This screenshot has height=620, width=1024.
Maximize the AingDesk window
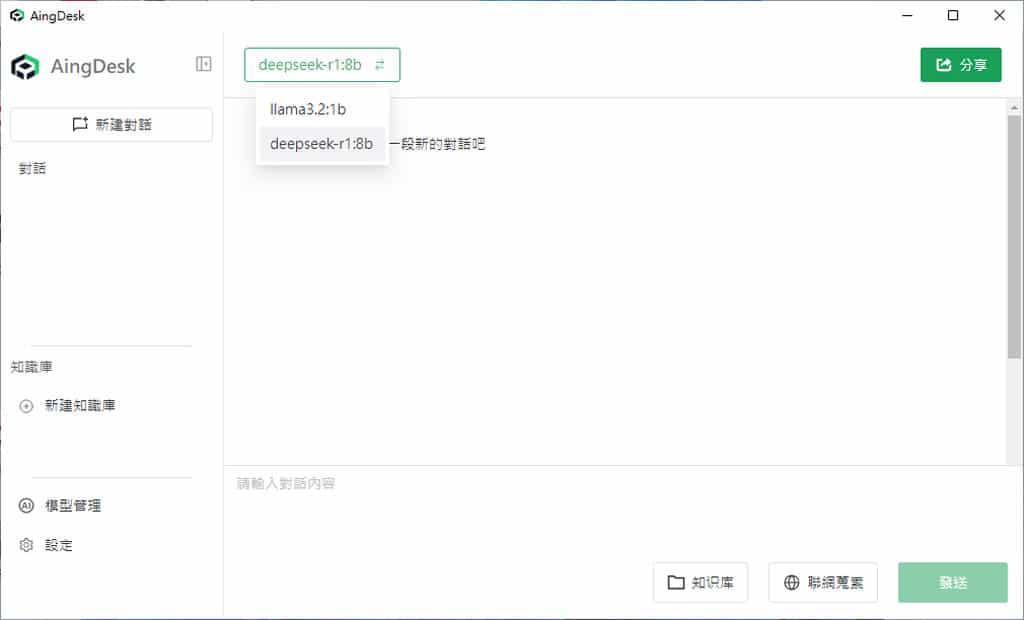click(953, 16)
